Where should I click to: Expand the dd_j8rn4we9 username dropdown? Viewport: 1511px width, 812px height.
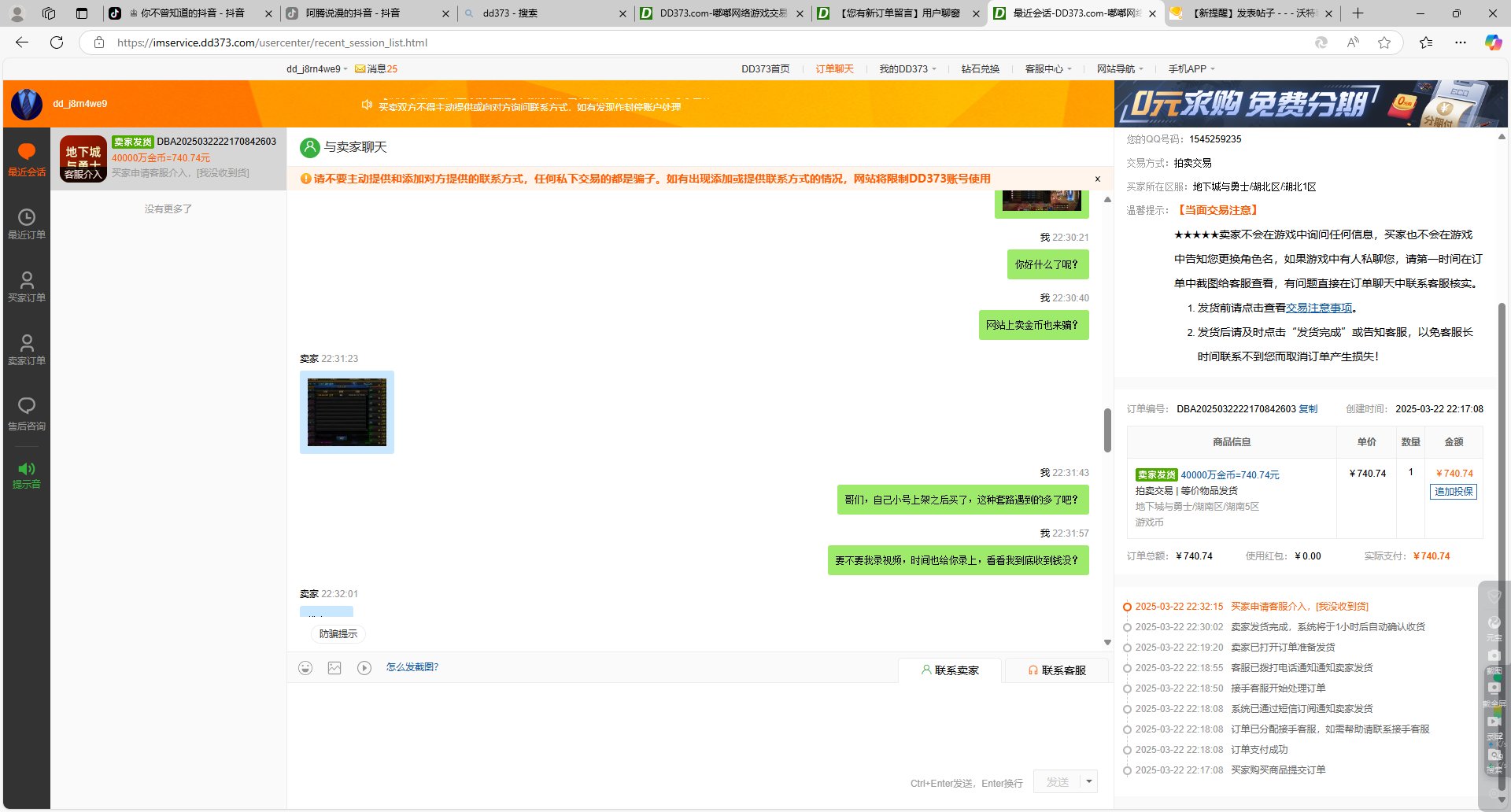tap(317, 69)
